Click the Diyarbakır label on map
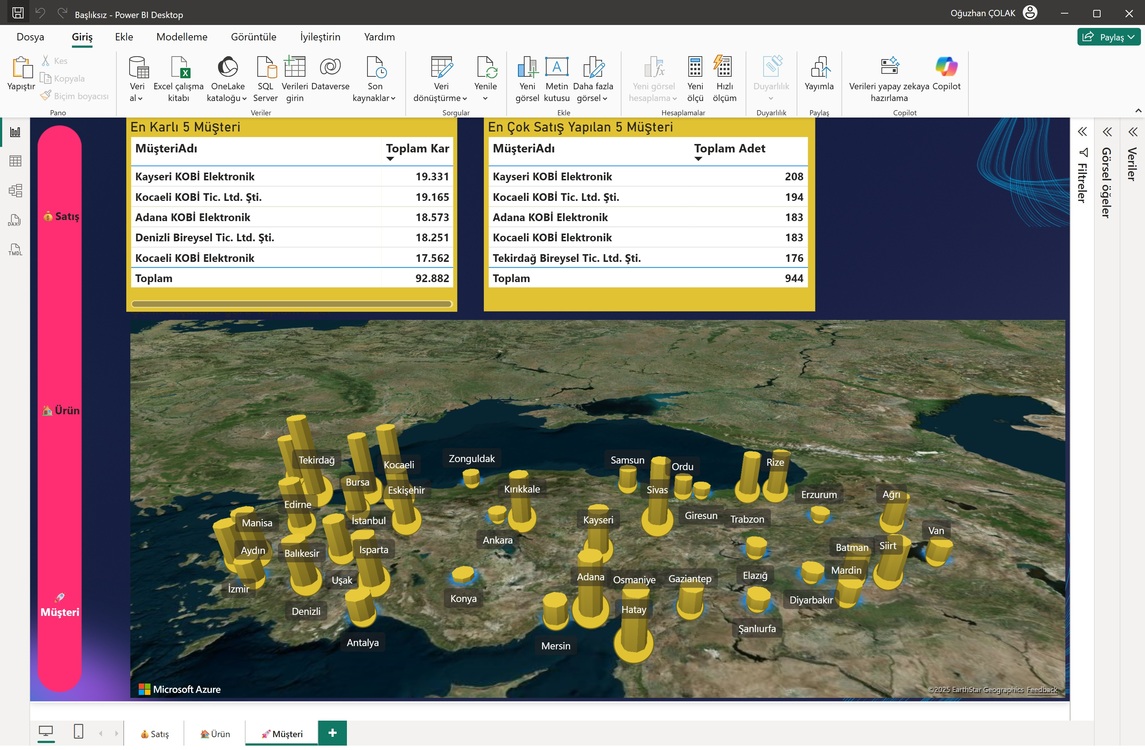This screenshot has height=750, width=1145. (x=811, y=600)
